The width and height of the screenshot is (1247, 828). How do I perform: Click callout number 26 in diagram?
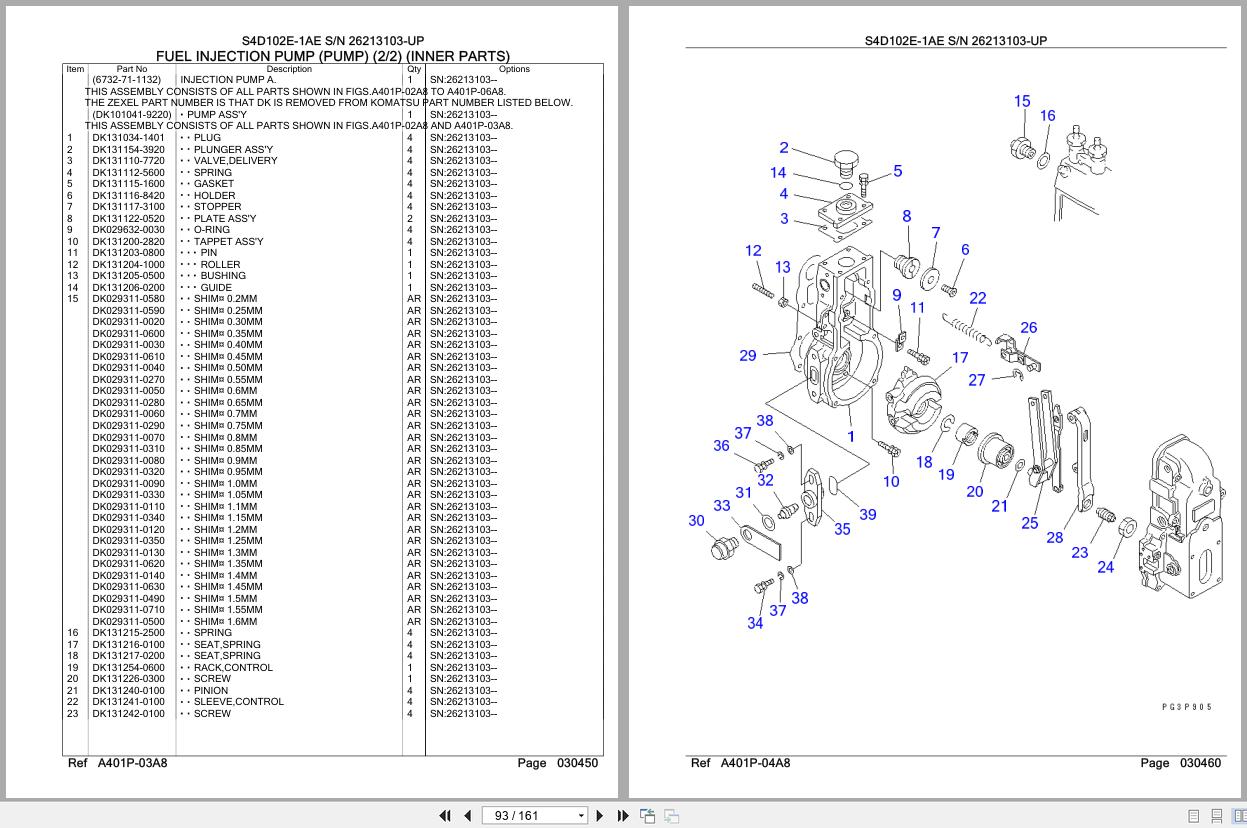tap(1028, 327)
